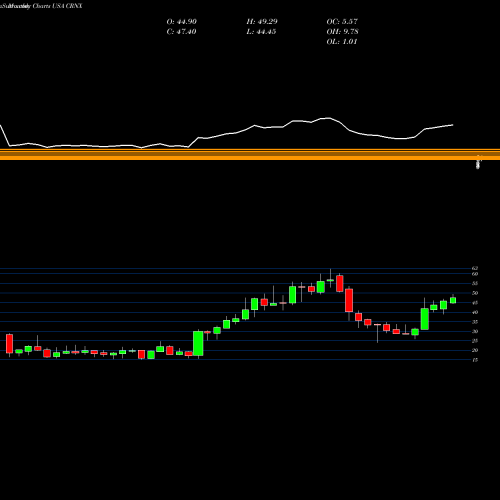Click the 15 price axis label

[x=475, y=360]
